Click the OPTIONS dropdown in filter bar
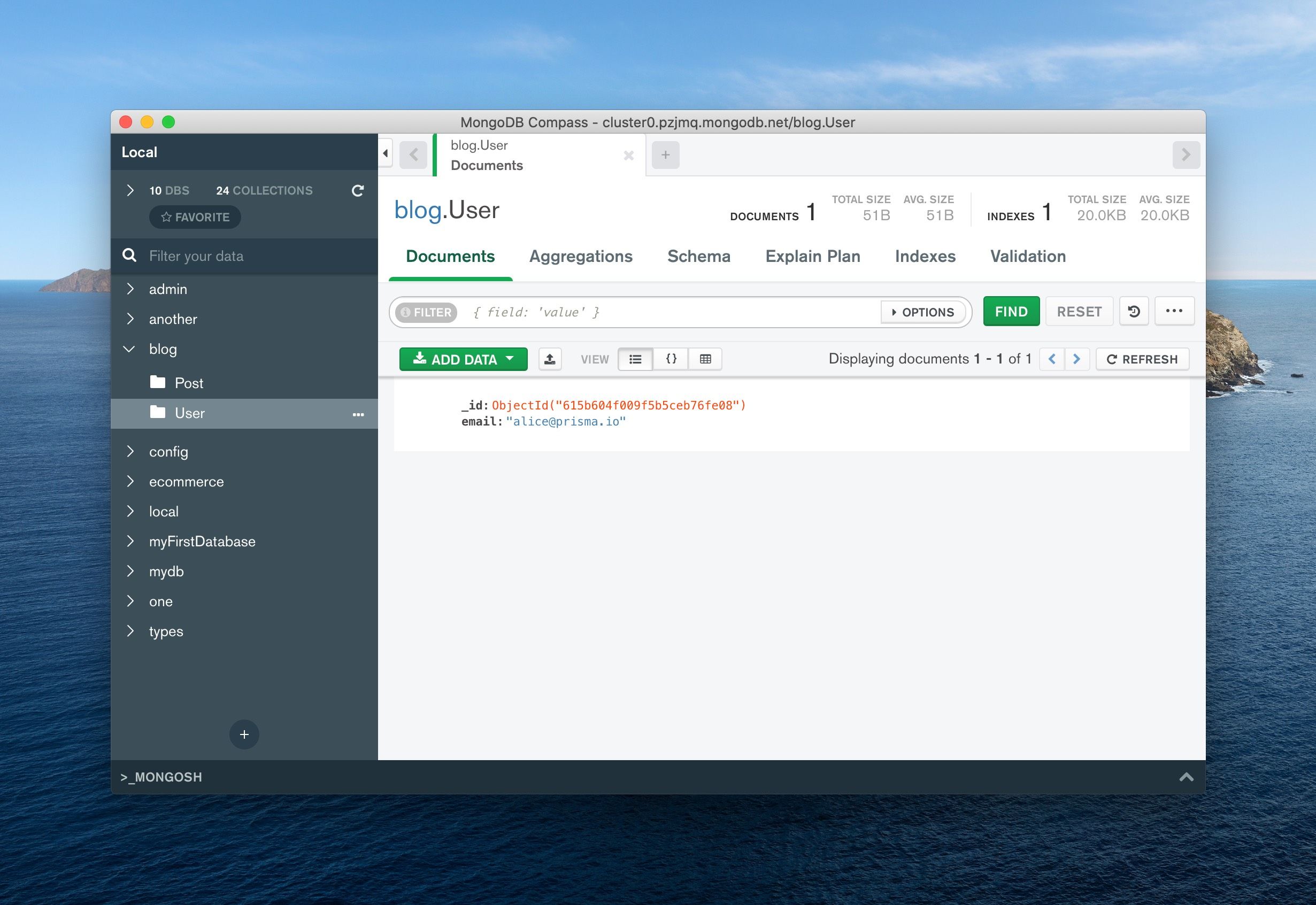1316x905 pixels. [921, 311]
